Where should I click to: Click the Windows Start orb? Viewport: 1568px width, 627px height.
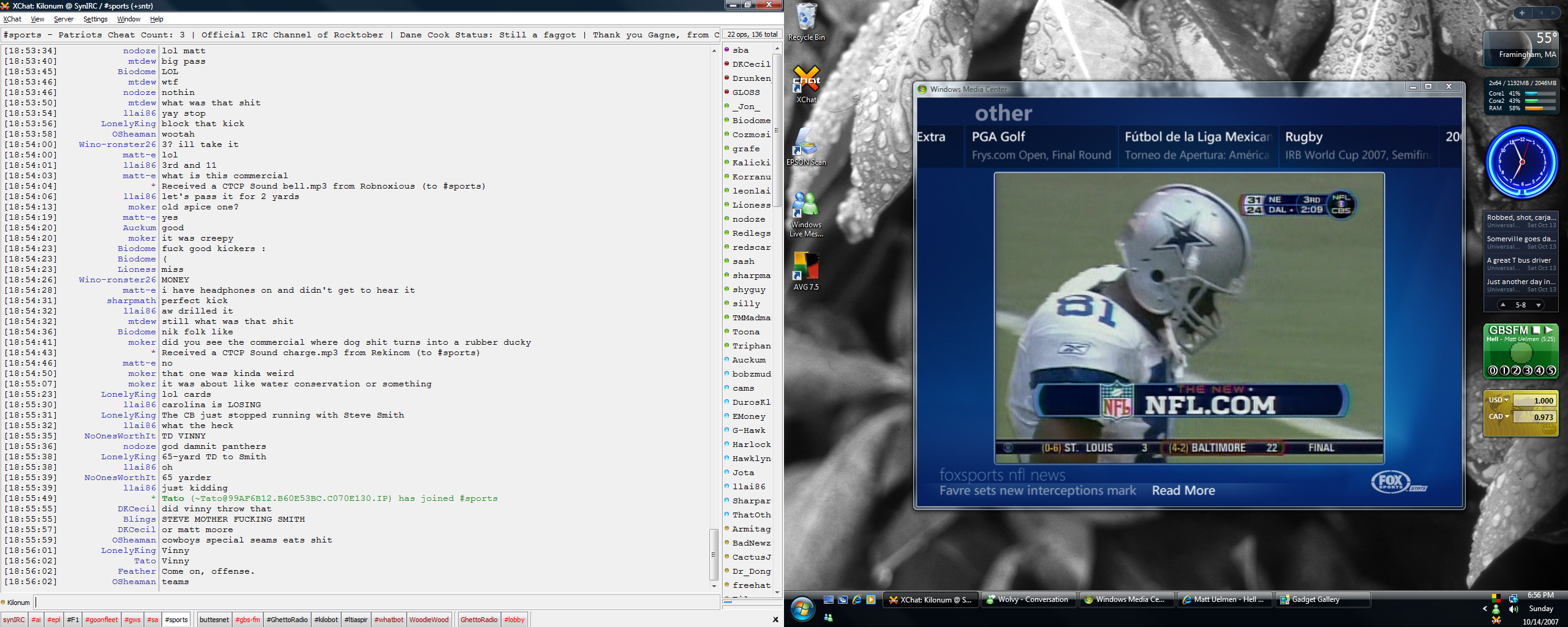[x=802, y=609]
